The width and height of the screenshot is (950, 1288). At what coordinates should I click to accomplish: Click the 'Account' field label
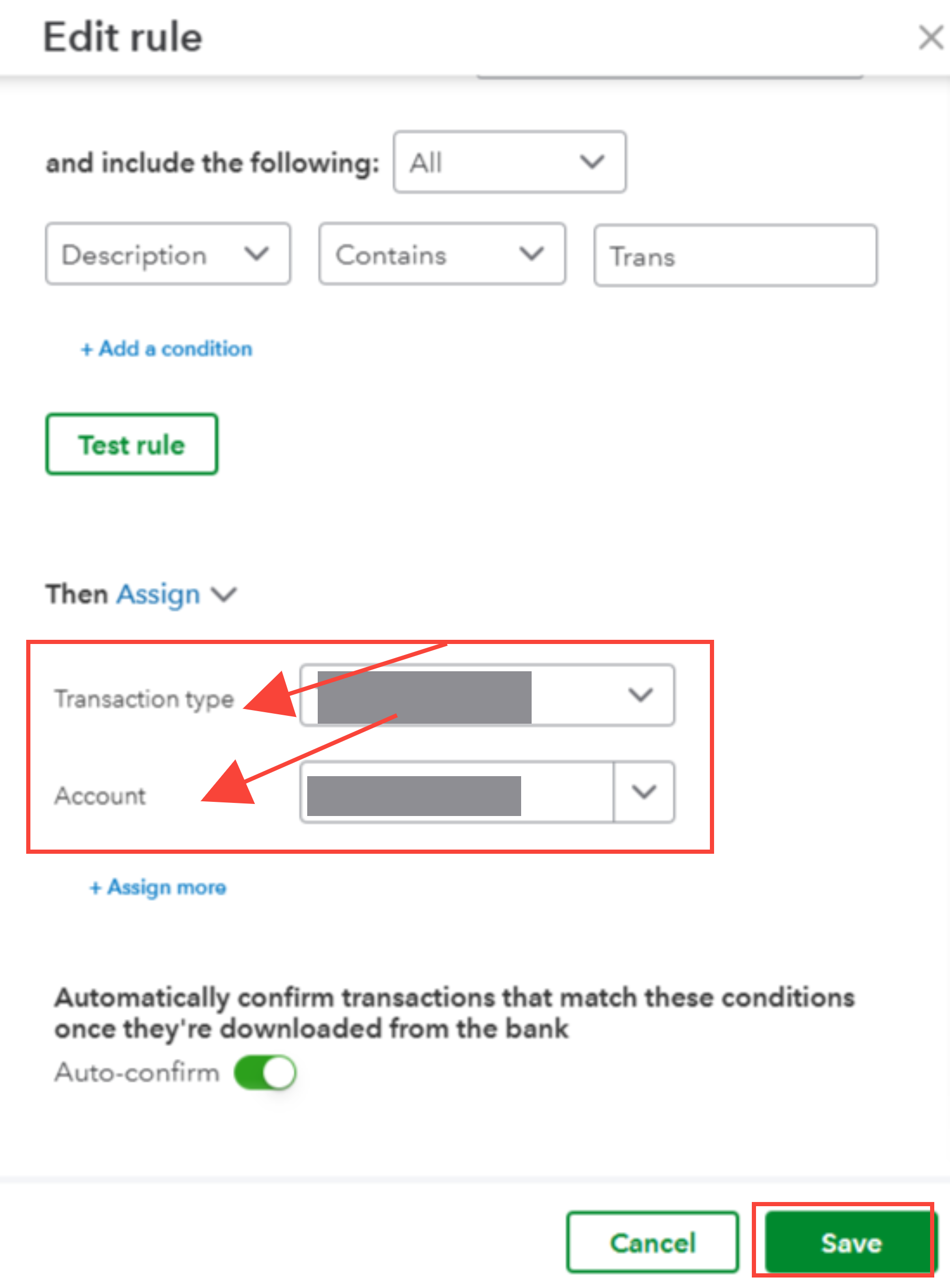pyautogui.click(x=100, y=796)
